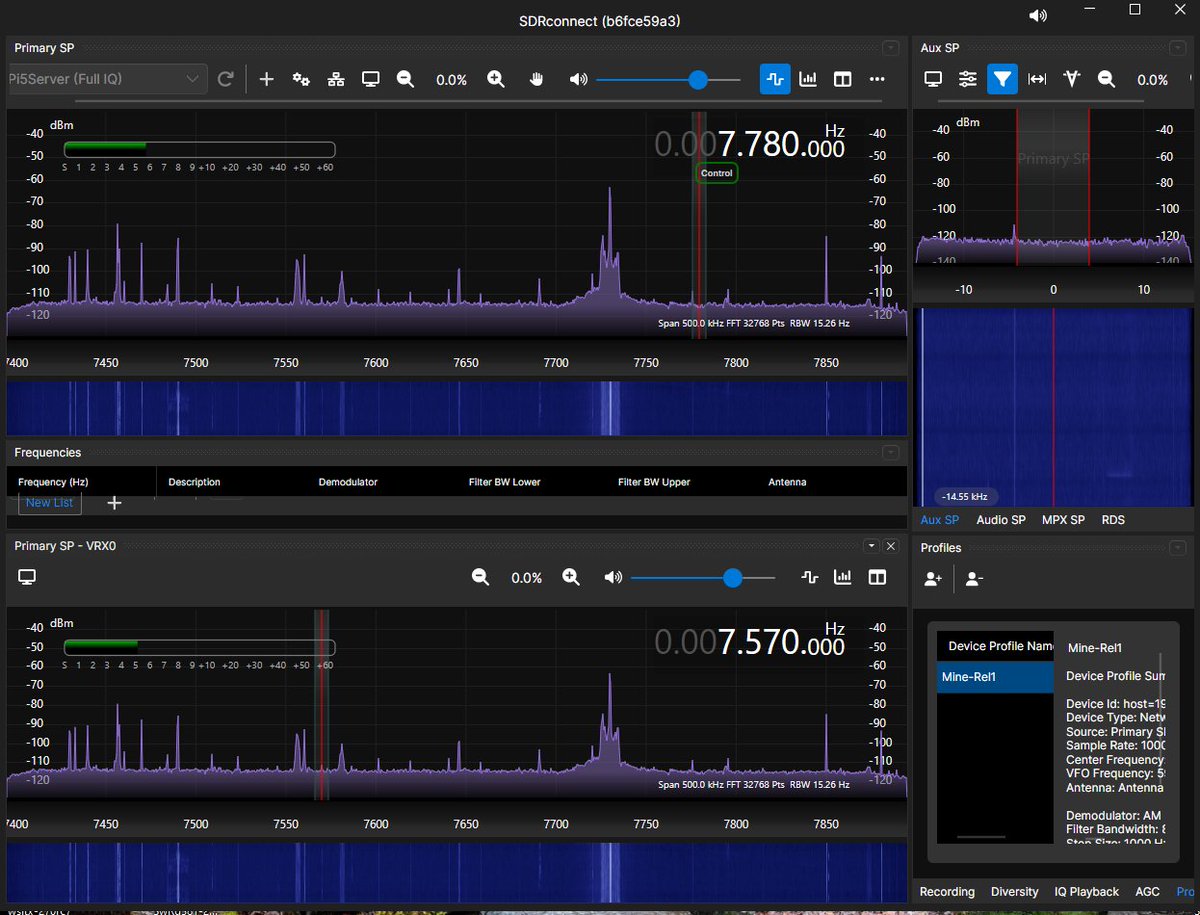Switch to the MPX SP tab

1063,520
